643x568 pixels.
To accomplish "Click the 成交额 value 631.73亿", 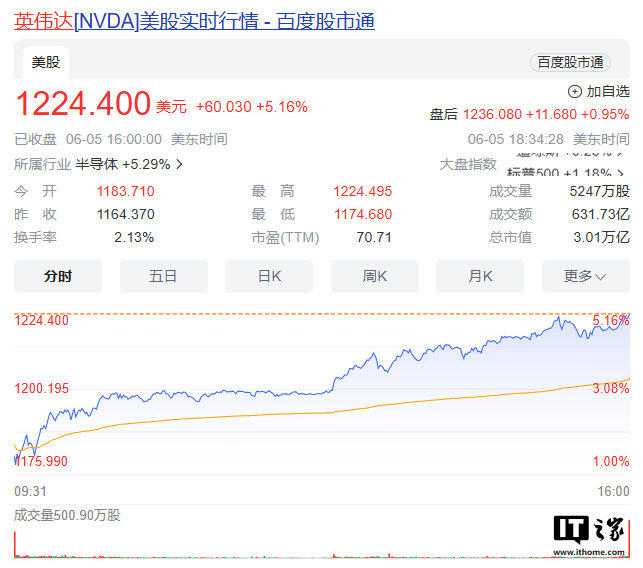I will tap(601, 214).
